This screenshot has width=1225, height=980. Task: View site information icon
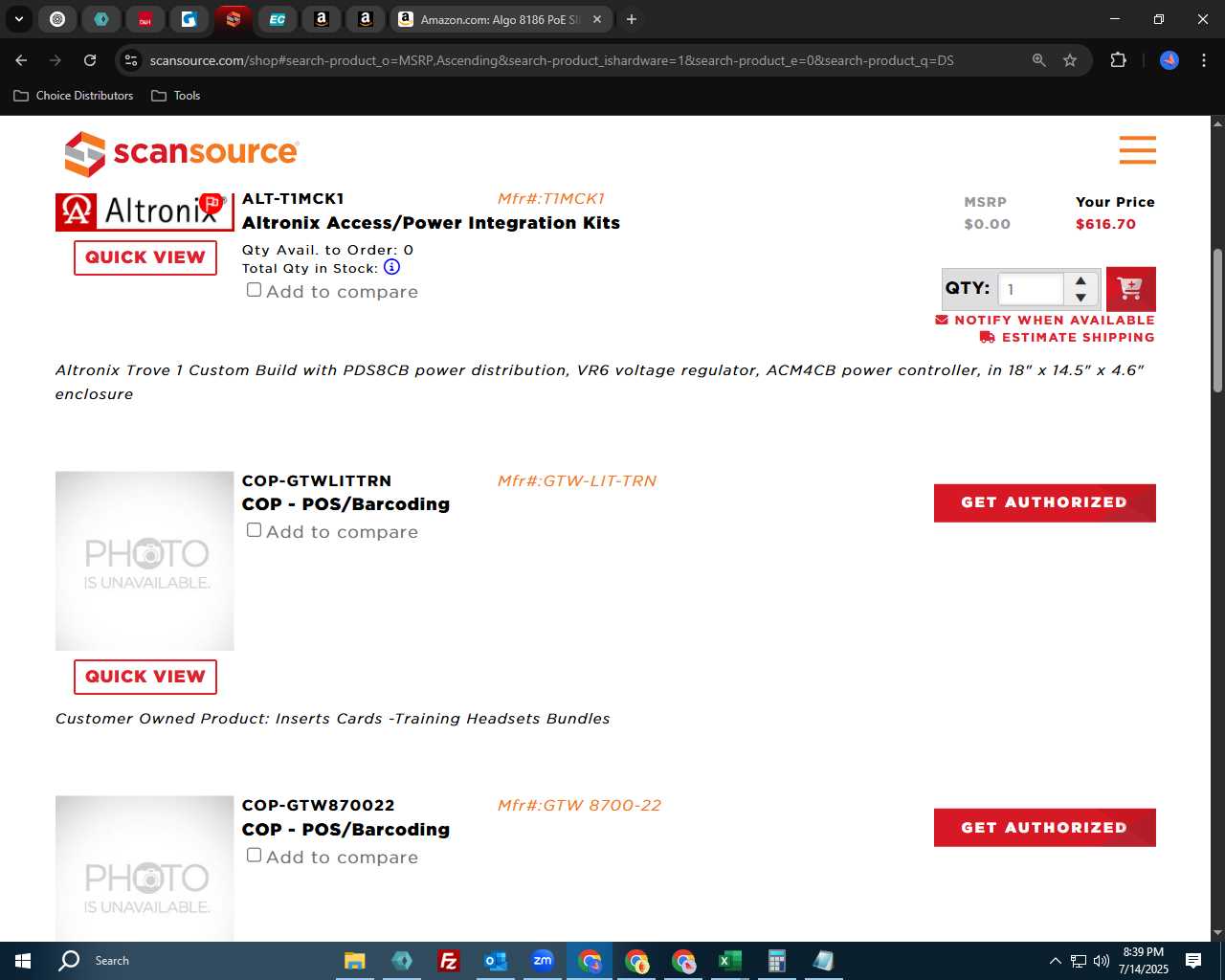(x=131, y=60)
